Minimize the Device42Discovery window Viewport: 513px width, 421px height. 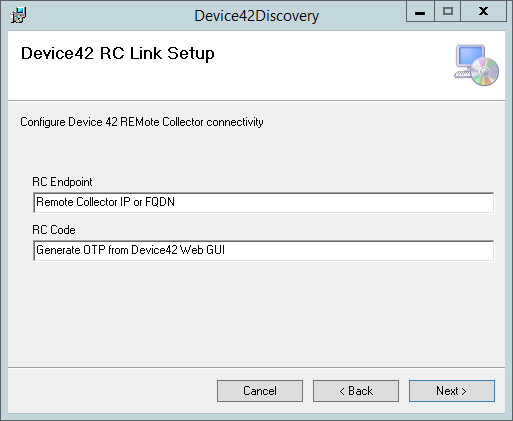pyautogui.click(x=420, y=12)
